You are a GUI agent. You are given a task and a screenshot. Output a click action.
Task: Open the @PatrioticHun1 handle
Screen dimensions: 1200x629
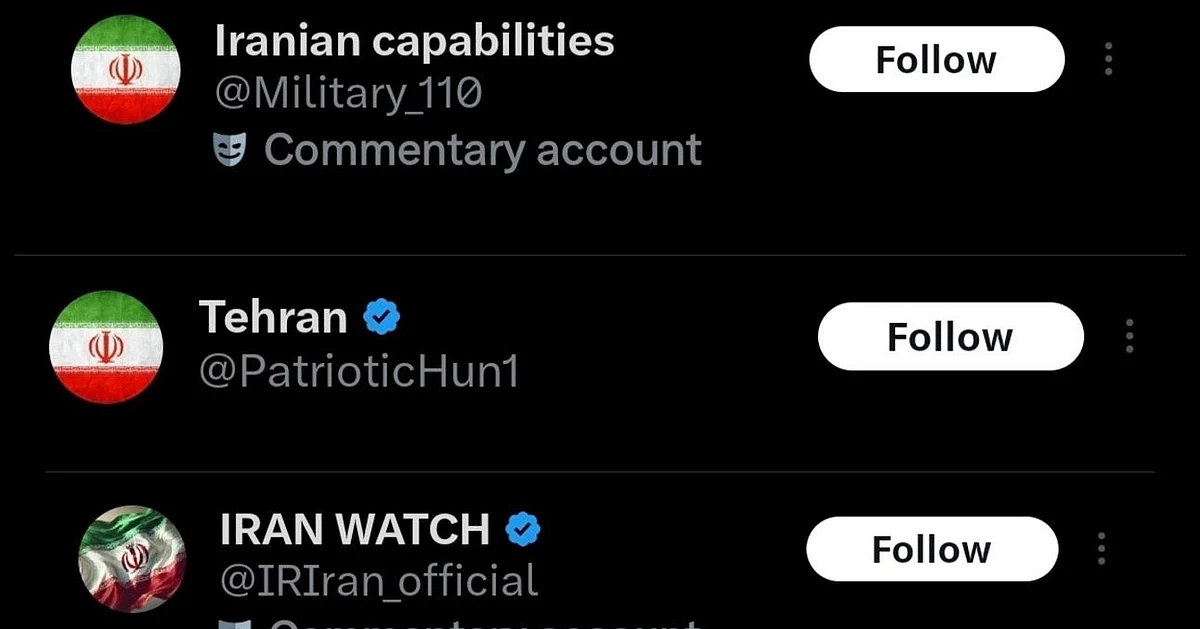(360, 371)
